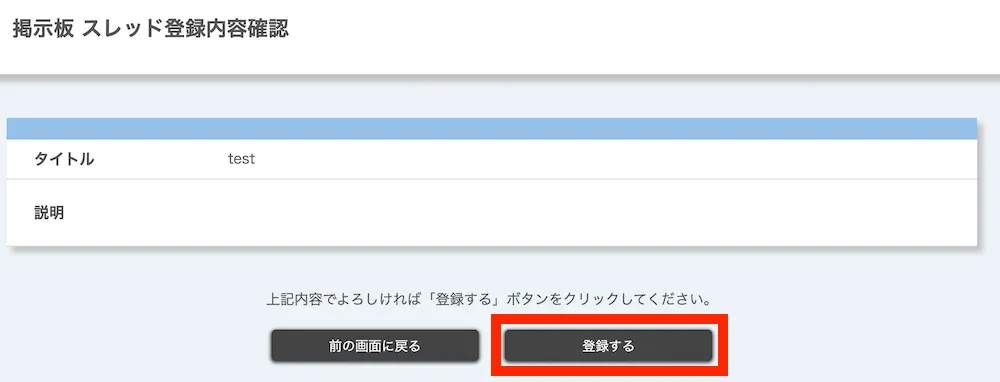
Task: Click the white title banner beside the heading
Action: pyautogui.click(x=638, y=37)
